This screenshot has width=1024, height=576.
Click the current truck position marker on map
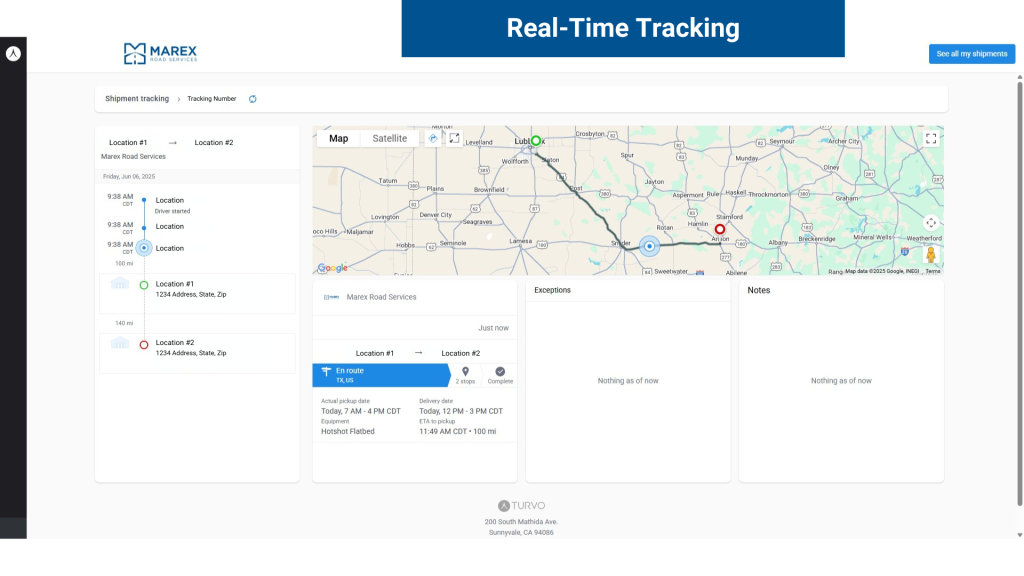(649, 246)
